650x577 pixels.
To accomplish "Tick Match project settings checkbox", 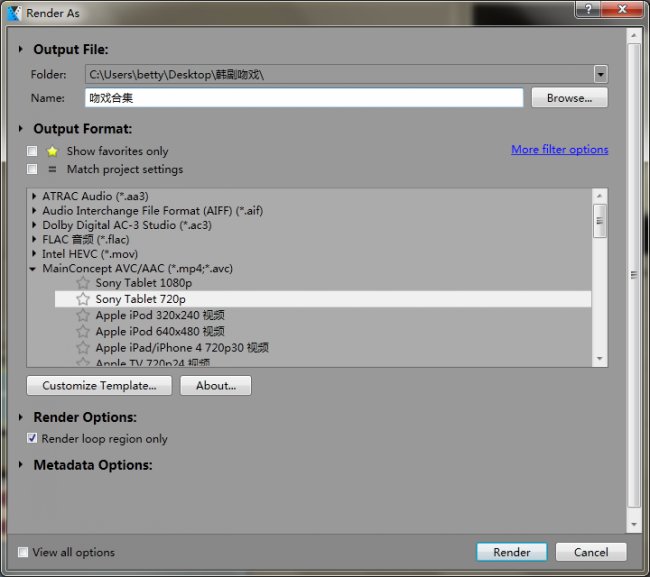I will coord(33,169).
